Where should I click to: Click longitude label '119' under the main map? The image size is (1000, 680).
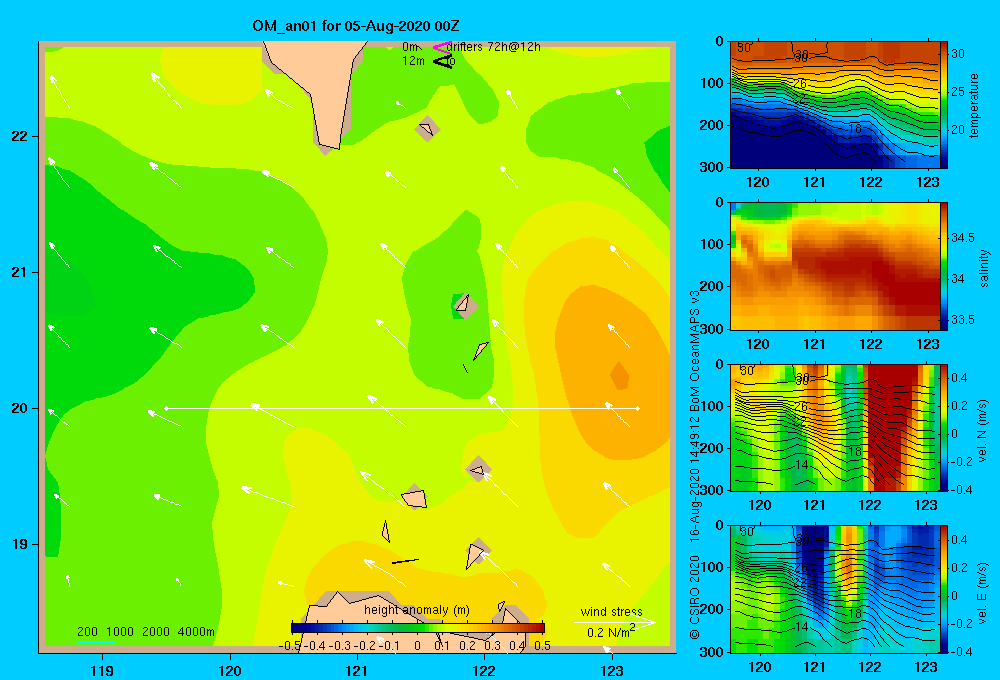click(x=102, y=670)
